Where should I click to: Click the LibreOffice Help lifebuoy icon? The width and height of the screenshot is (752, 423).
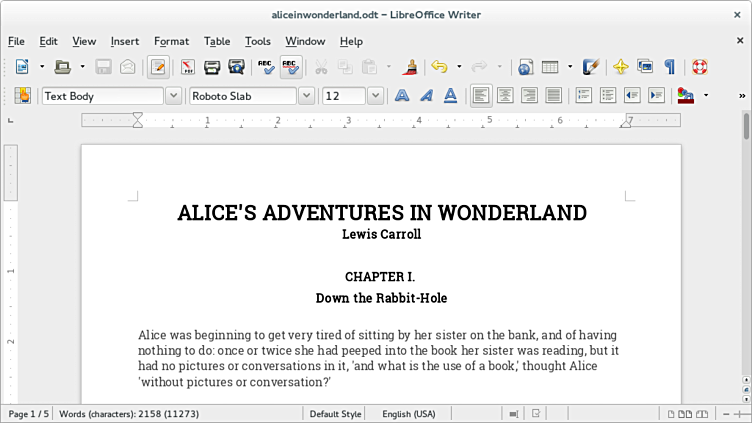(x=699, y=67)
